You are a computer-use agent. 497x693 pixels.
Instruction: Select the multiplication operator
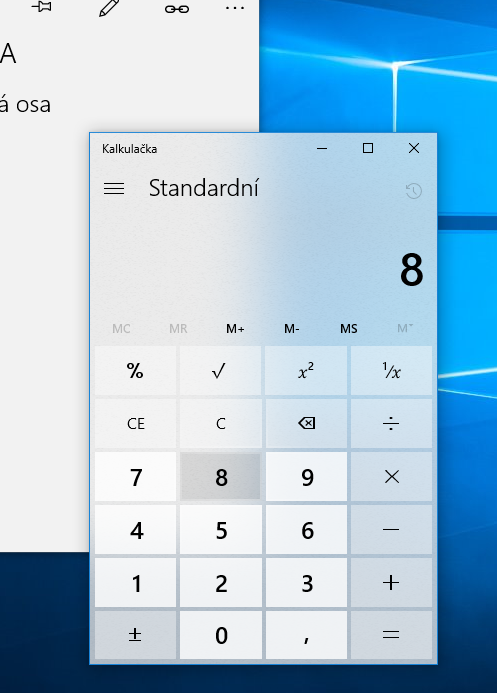(x=391, y=476)
